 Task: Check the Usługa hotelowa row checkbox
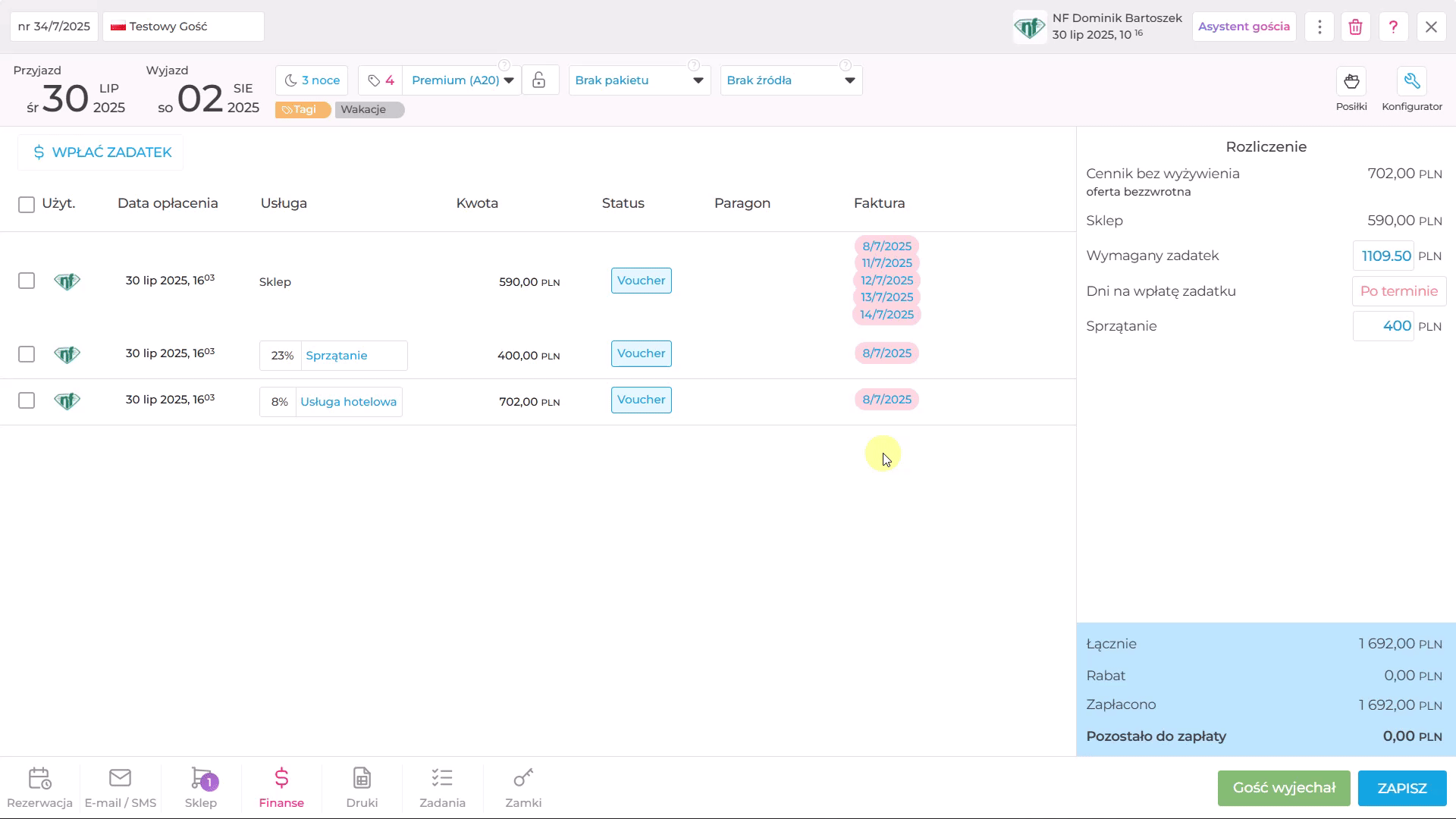[x=27, y=400]
